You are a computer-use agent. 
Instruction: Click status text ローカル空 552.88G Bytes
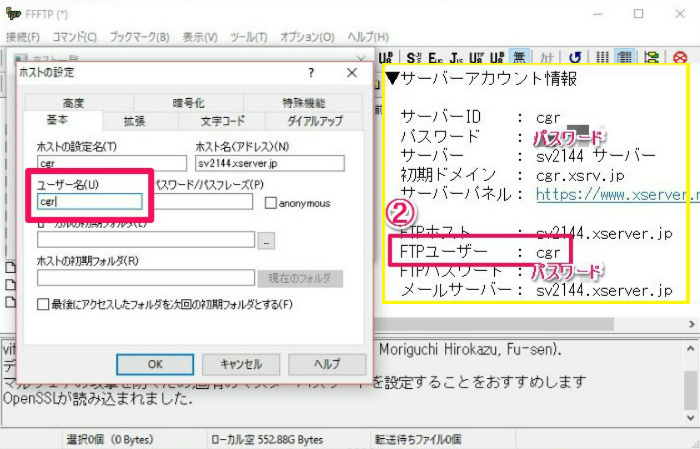point(267,440)
